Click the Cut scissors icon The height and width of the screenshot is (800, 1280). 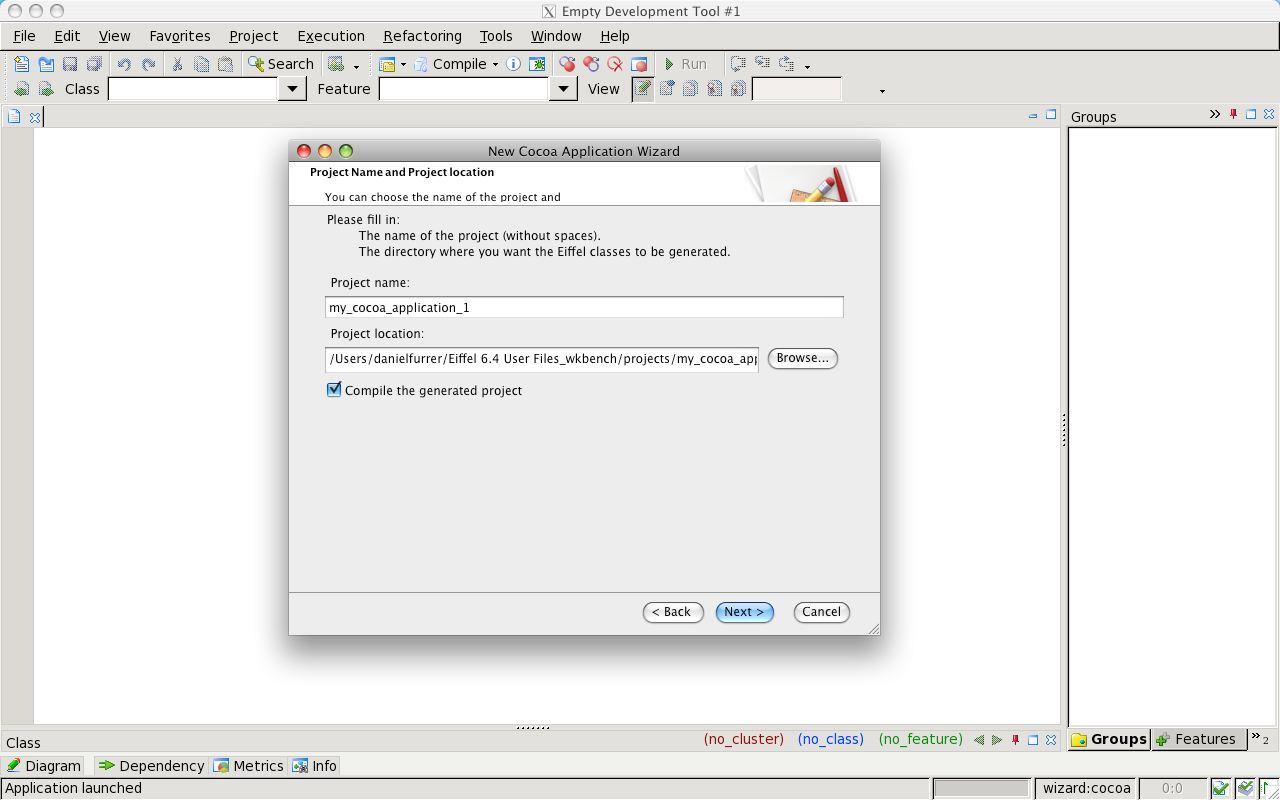(x=178, y=64)
